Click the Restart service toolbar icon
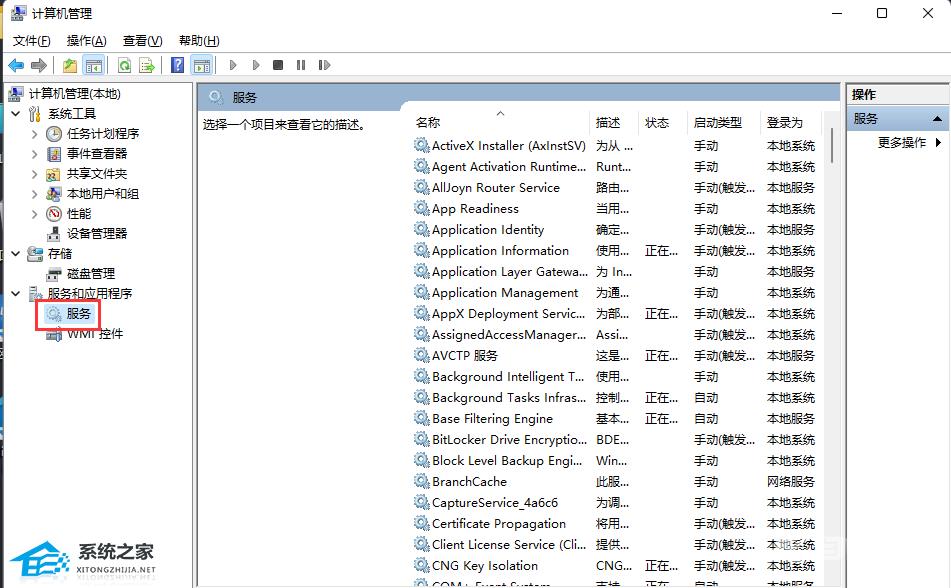This screenshot has width=951, height=588. click(x=324, y=65)
